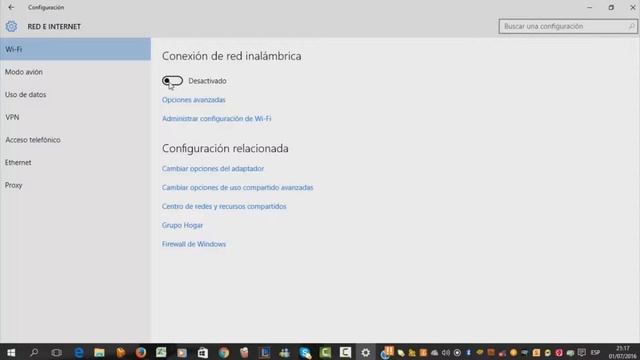Image resolution: width=640 pixels, height=360 pixels.
Task: Open Opciones avanzadas link
Action: coord(193,100)
